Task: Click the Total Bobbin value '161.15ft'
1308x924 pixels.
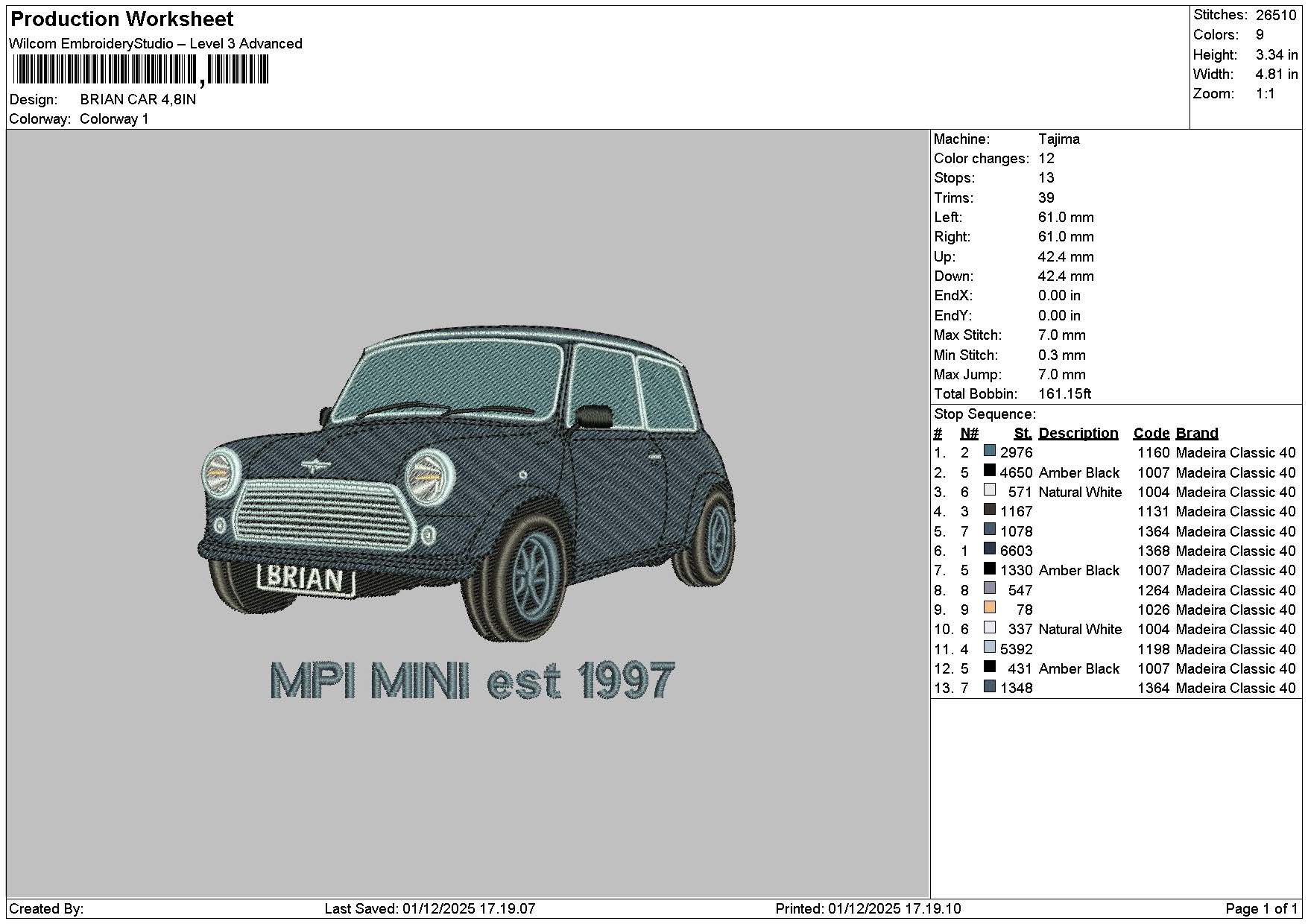Action: coord(1065,393)
